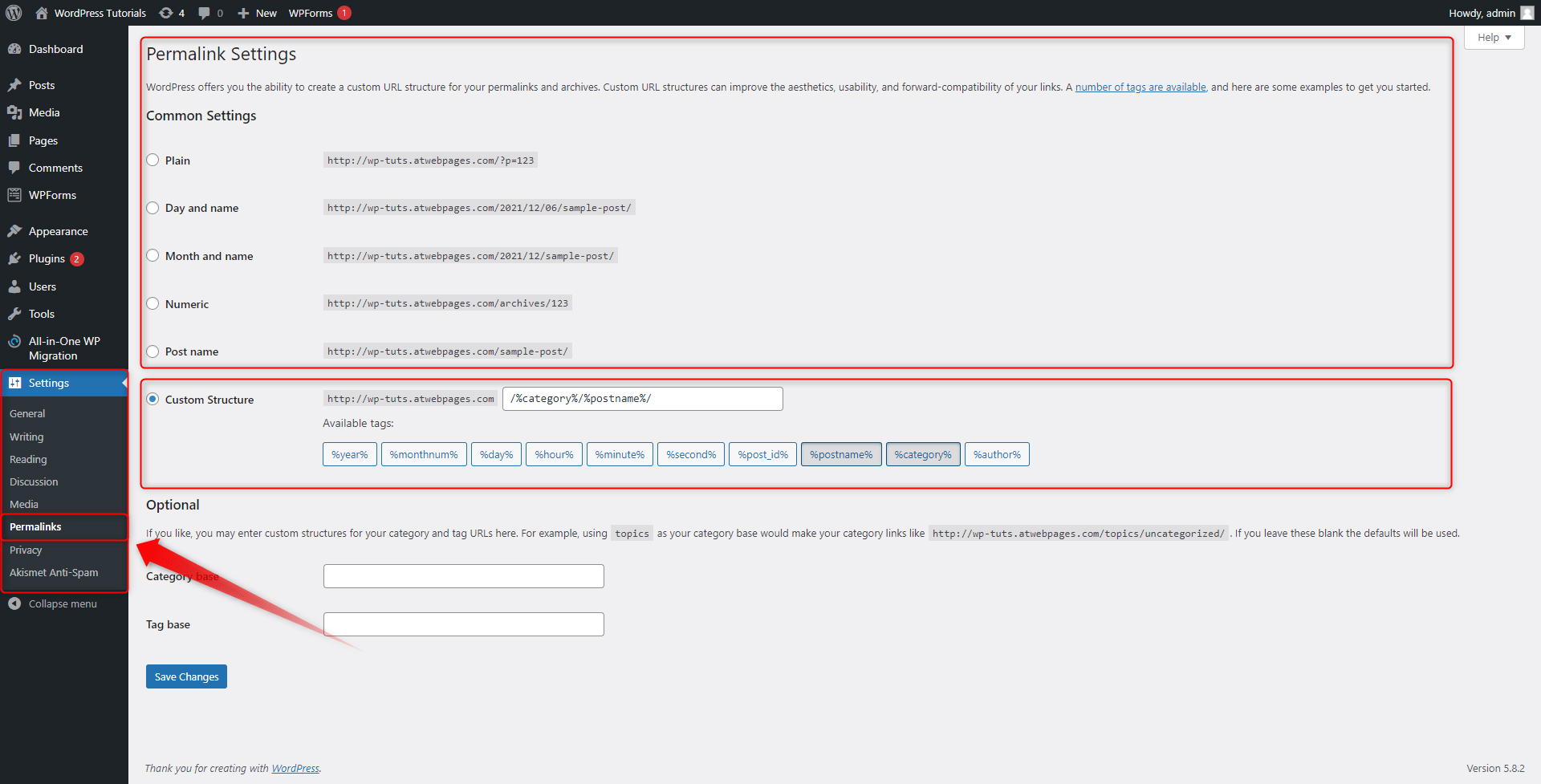Select the Plain permalink radio button
Image resolution: width=1541 pixels, height=784 pixels.
click(152, 160)
